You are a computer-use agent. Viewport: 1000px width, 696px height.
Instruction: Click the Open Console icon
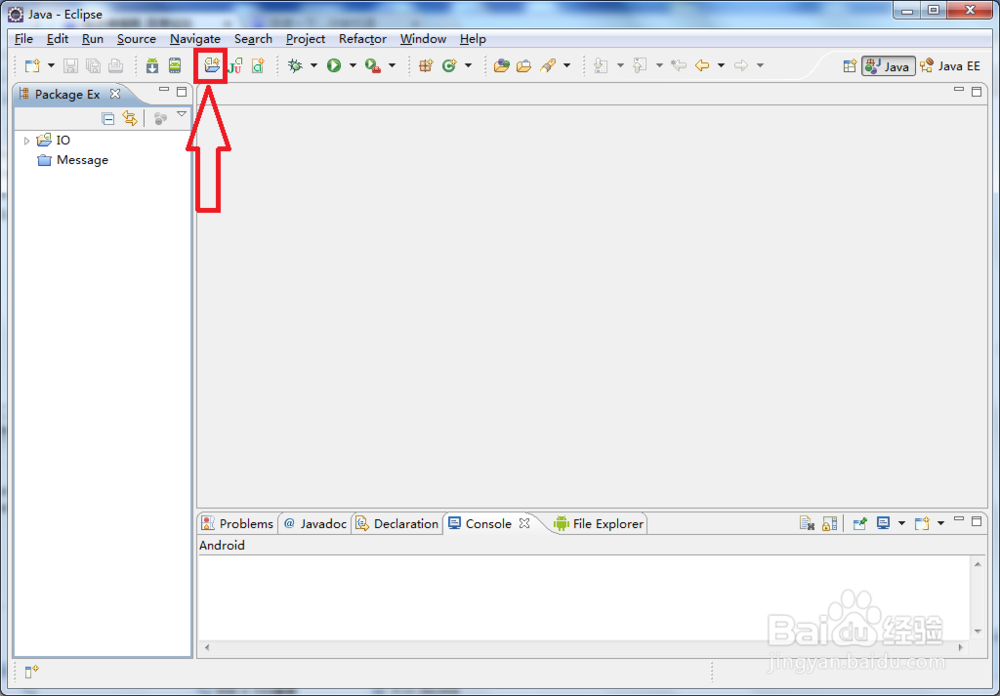[x=922, y=524]
